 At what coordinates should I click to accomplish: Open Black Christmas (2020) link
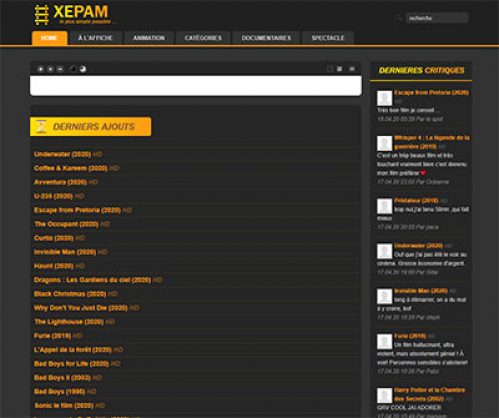tap(70, 294)
